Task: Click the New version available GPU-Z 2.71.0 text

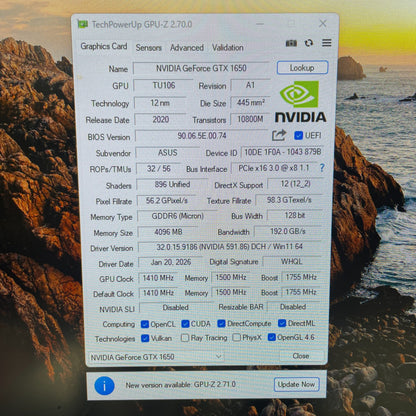Action: click(x=180, y=385)
